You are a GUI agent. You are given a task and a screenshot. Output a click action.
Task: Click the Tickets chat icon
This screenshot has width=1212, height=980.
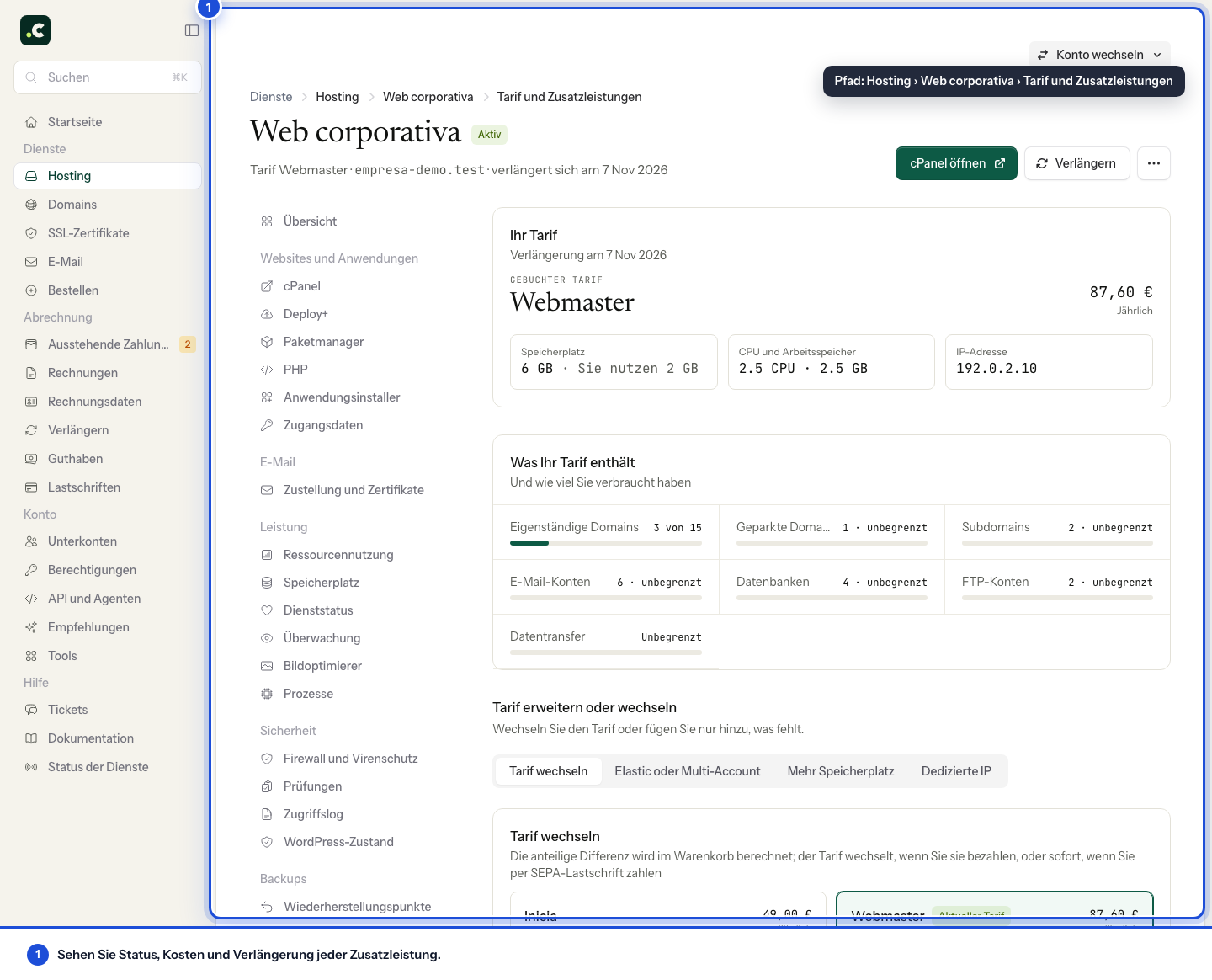[31, 710]
